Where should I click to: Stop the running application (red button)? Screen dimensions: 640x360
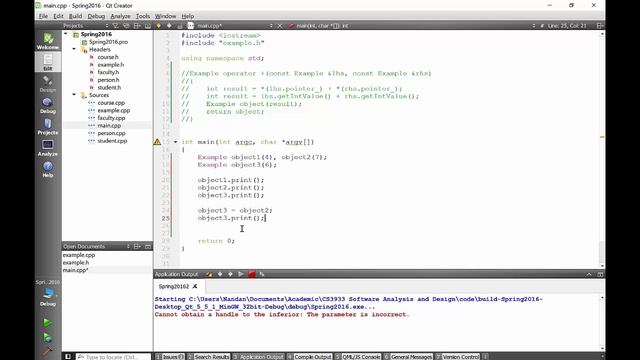click(x=252, y=274)
